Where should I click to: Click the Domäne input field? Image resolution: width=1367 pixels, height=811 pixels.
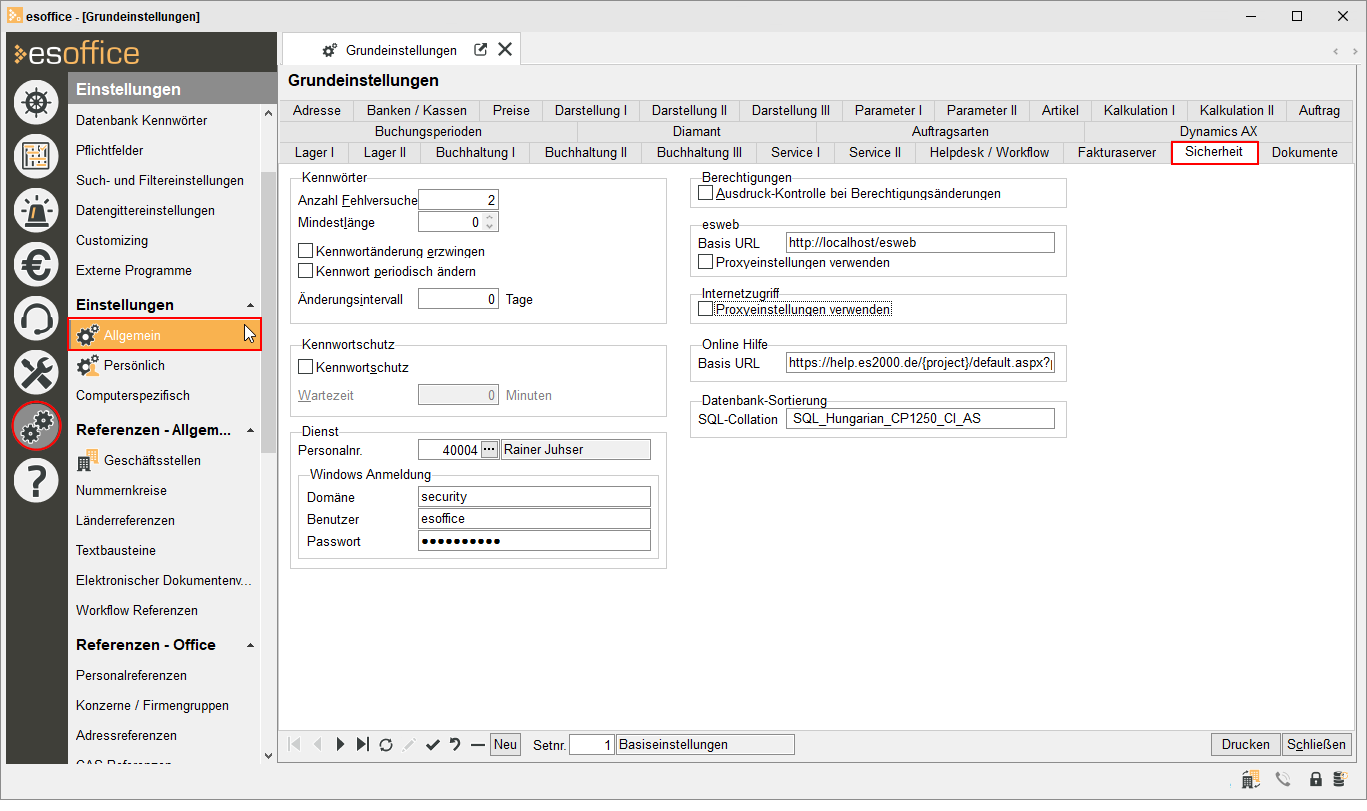(x=535, y=497)
